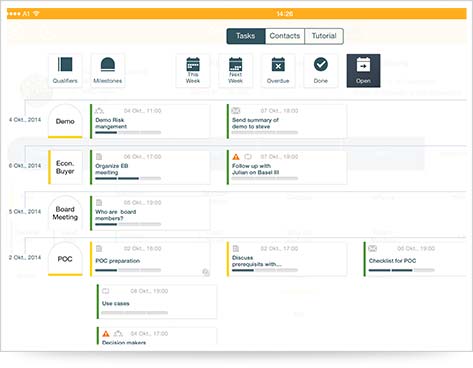Click note icon on POC preparation task
Viewport: 473px width, 368px height.
click(x=99, y=249)
